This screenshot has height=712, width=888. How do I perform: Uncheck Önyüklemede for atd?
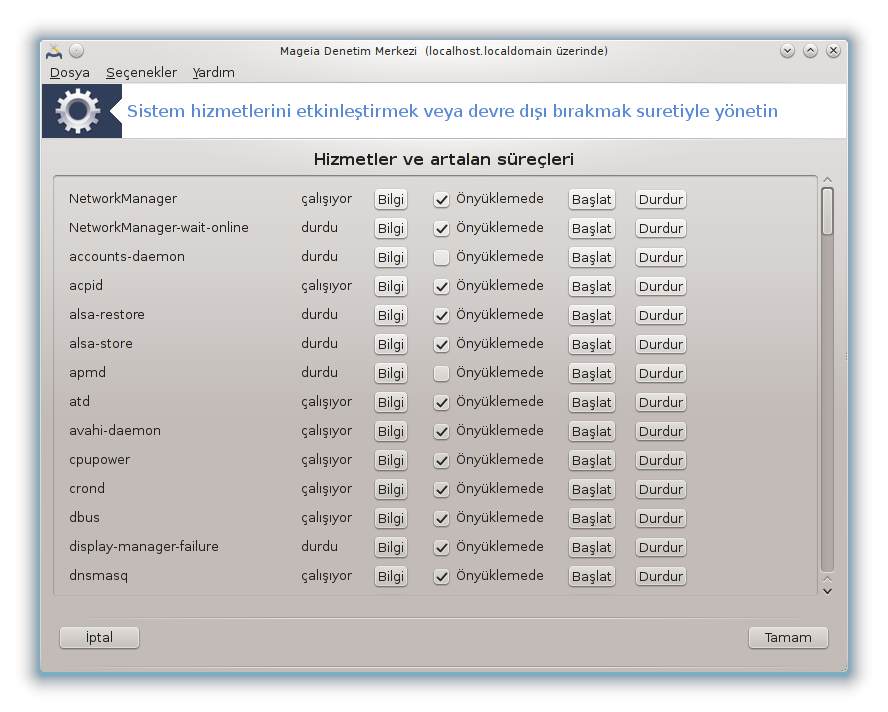pyautogui.click(x=441, y=402)
